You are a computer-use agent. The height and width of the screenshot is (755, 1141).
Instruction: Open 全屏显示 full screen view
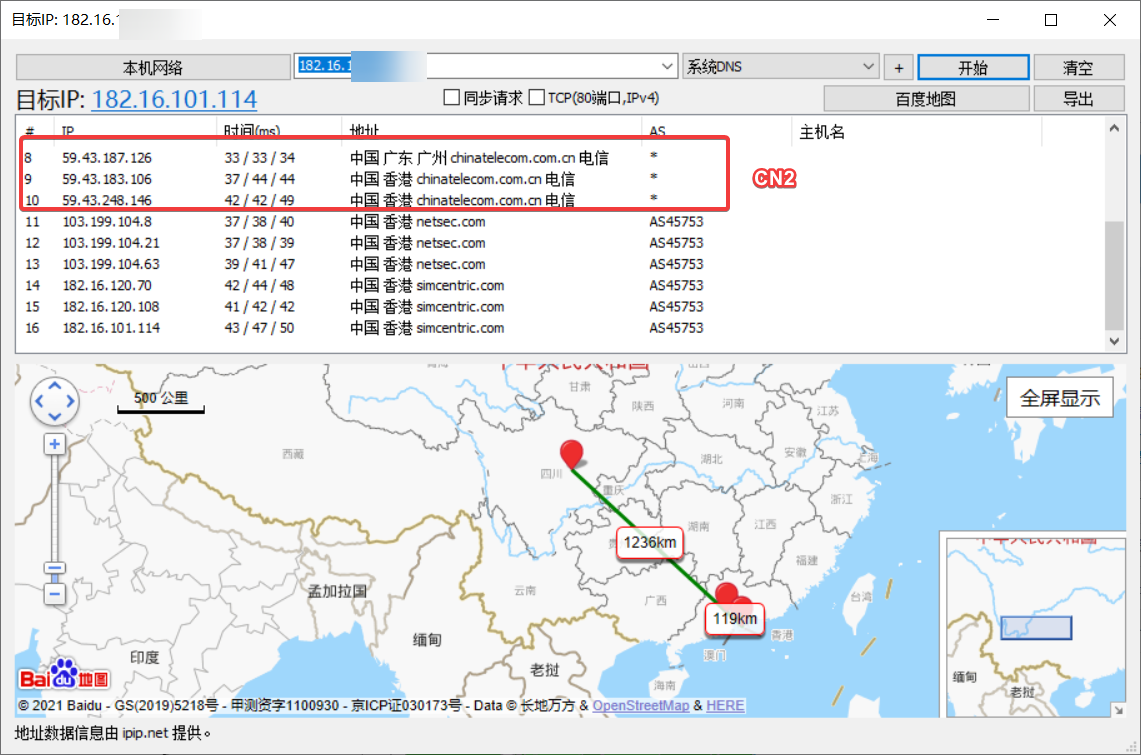[x=1059, y=397]
